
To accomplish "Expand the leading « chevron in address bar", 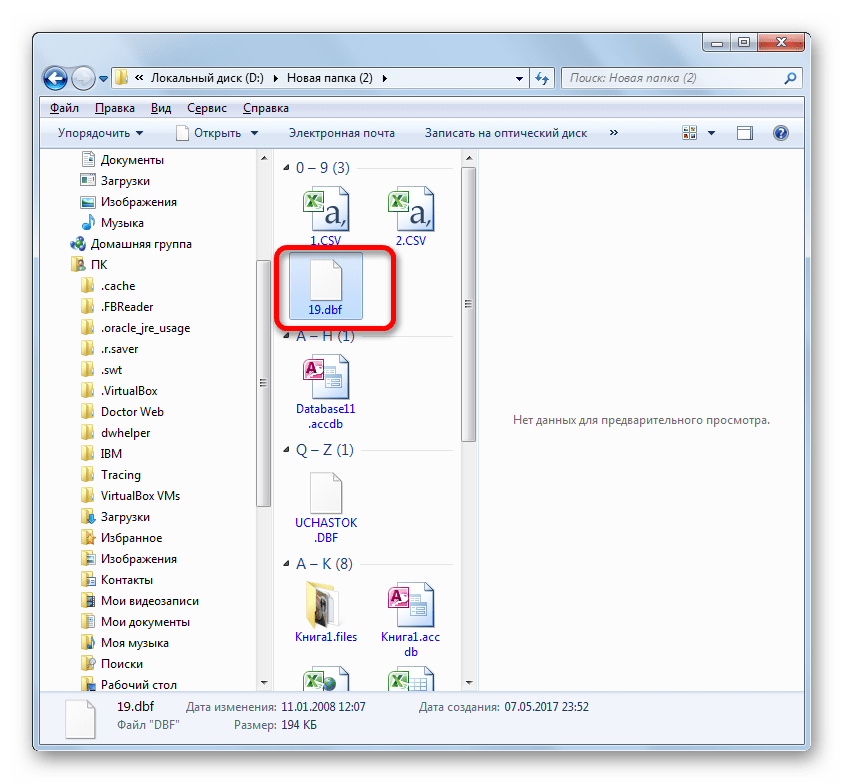I will (x=139, y=79).
